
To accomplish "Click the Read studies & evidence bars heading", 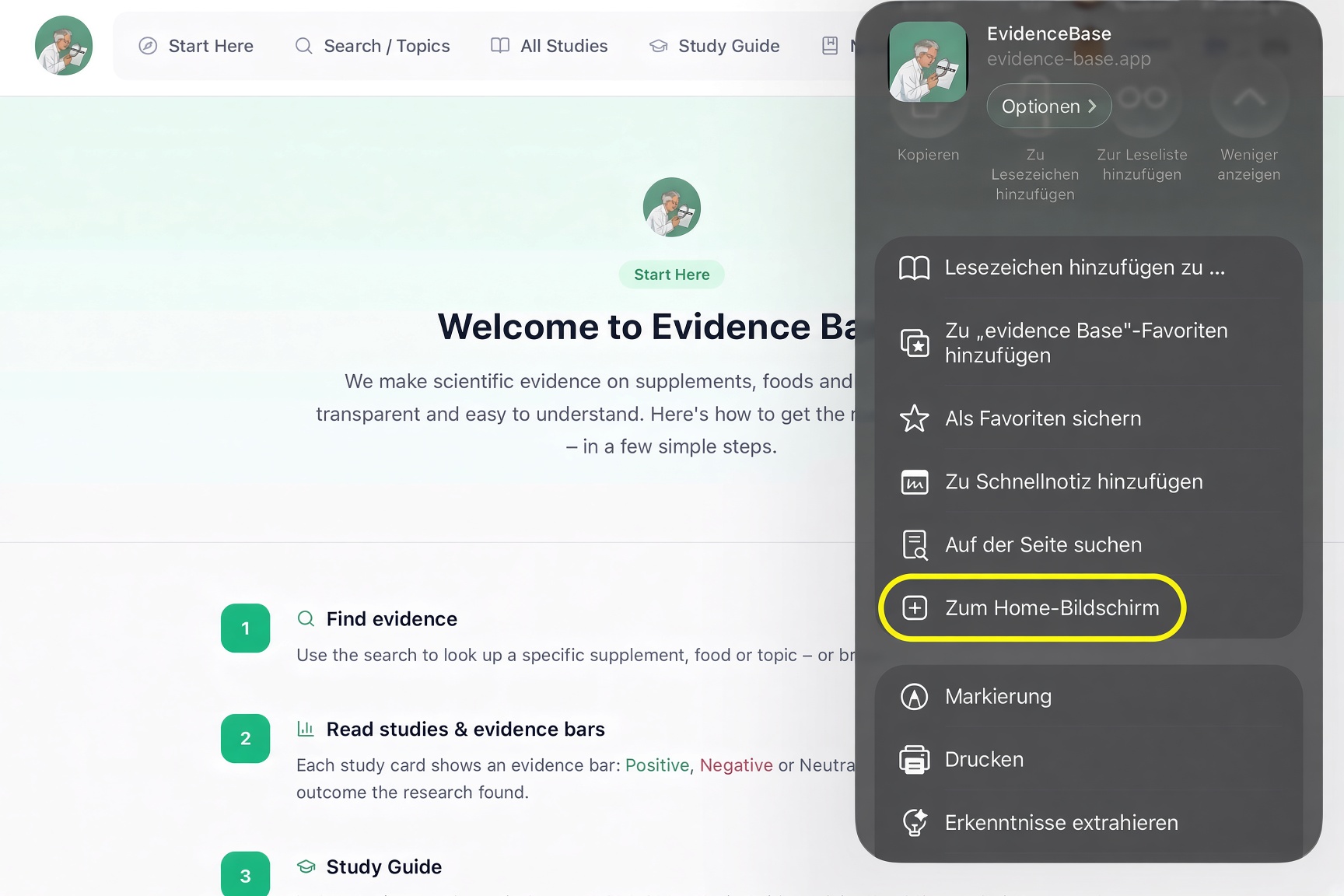I will point(466,730).
